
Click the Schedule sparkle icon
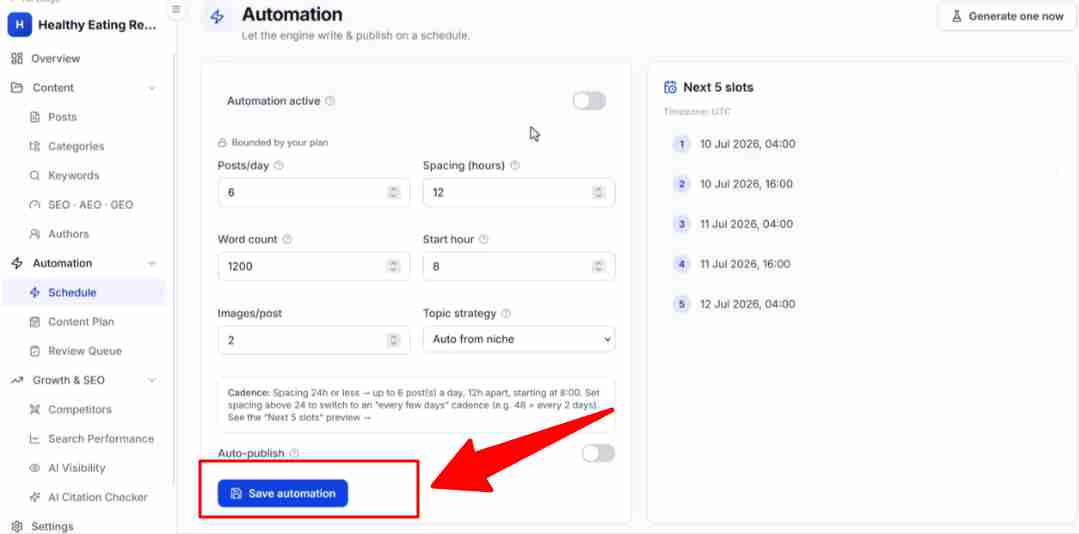click(35, 292)
